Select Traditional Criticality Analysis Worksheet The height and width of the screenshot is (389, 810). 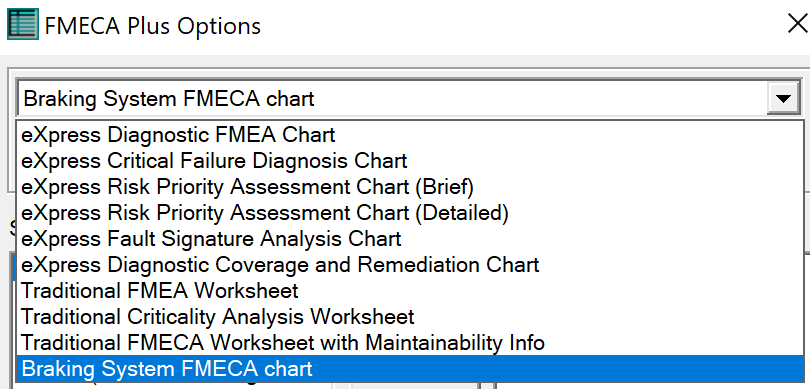point(410,316)
